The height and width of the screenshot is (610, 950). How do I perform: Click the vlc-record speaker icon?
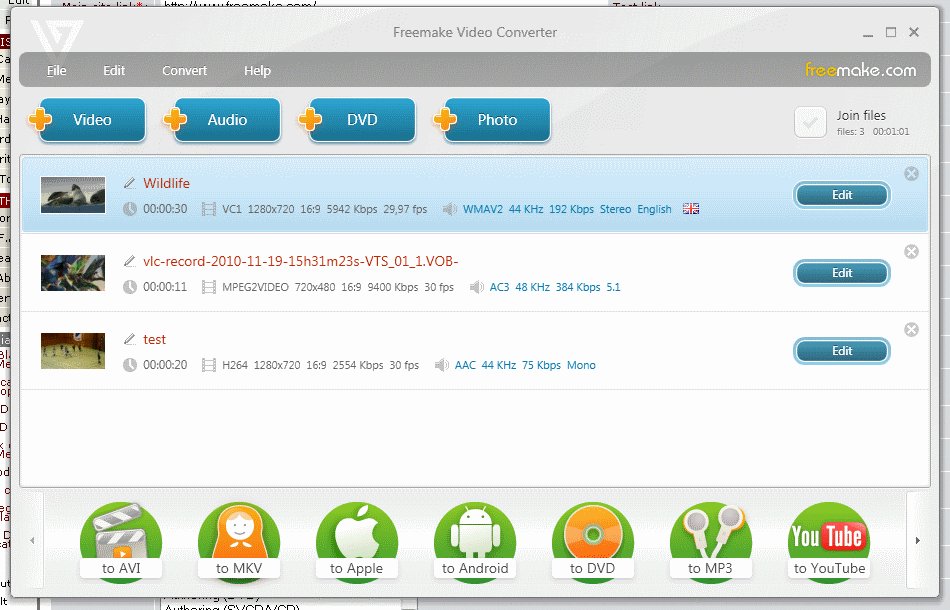point(477,287)
